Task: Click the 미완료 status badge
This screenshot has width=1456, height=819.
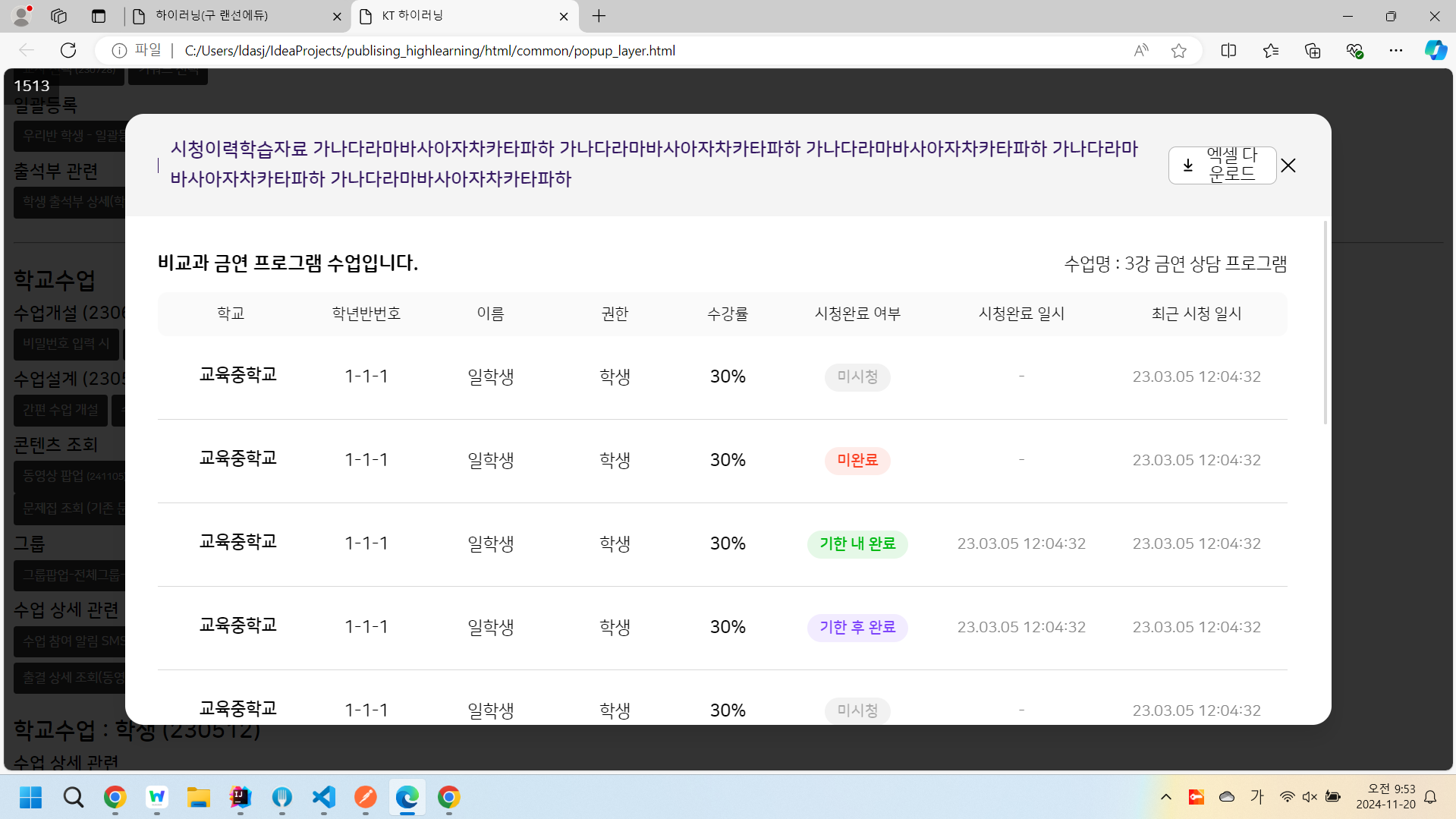Action: point(857,460)
